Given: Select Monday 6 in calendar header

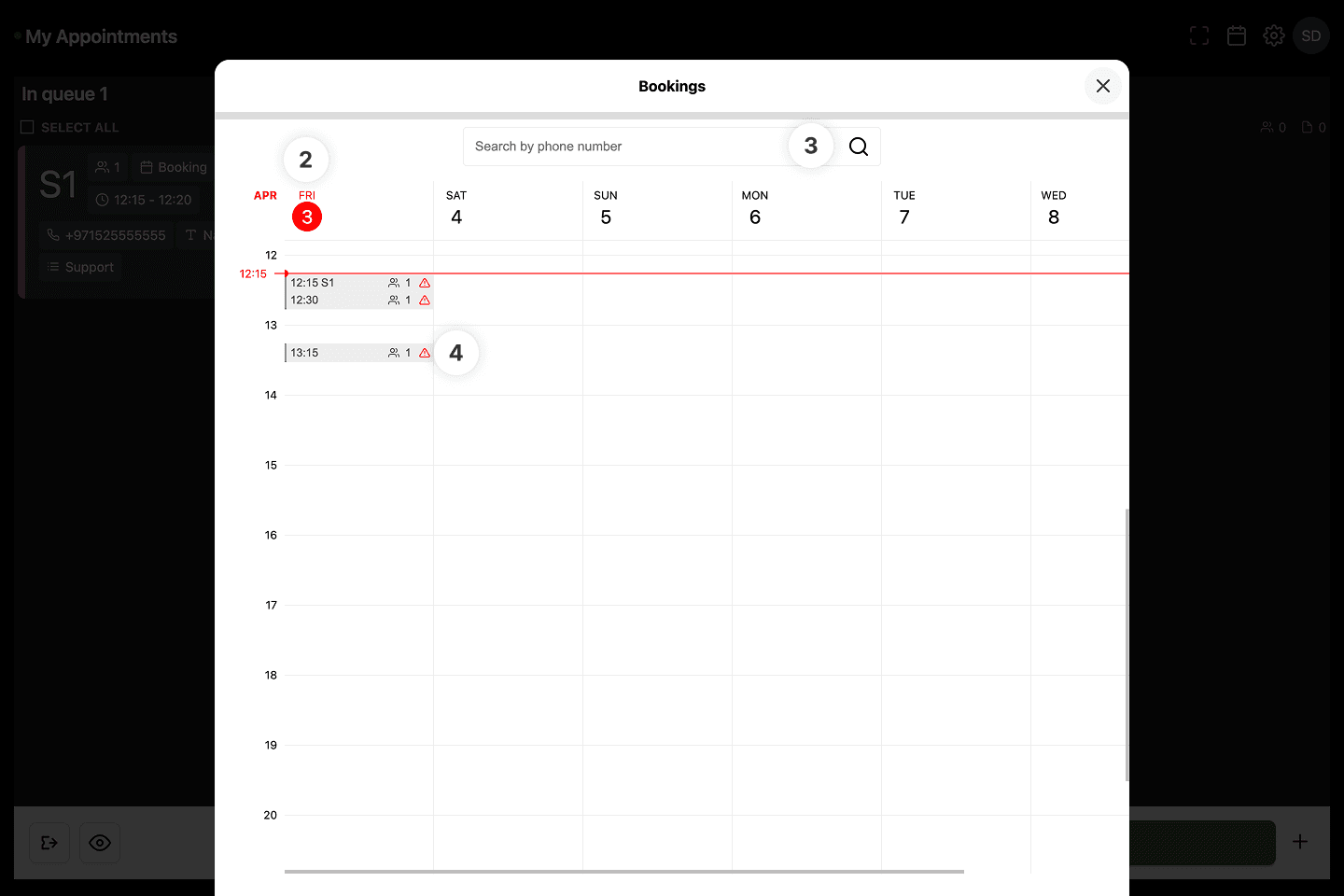Looking at the screenshot, I should tap(755, 210).
